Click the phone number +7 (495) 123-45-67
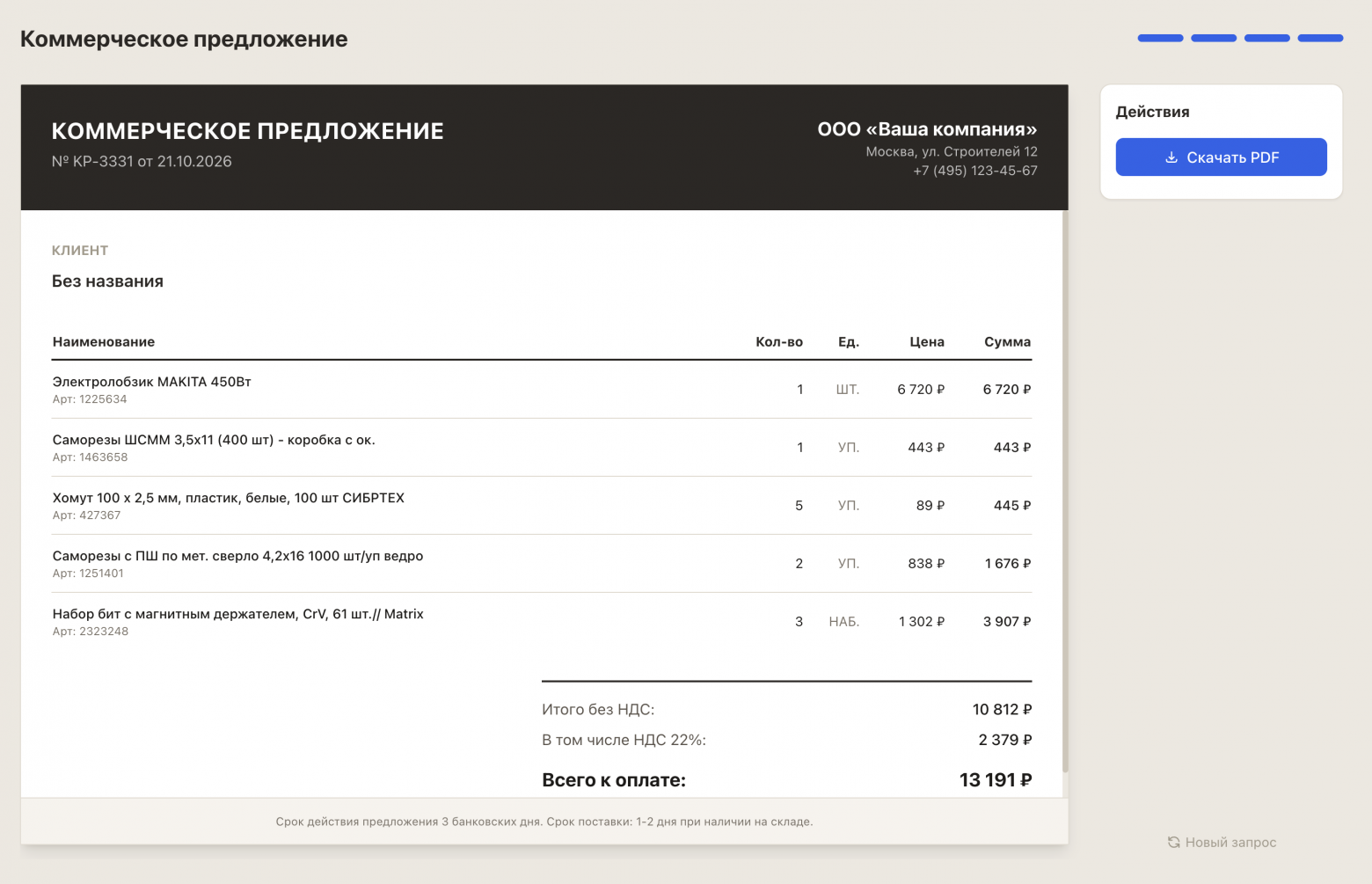 click(975, 171)
